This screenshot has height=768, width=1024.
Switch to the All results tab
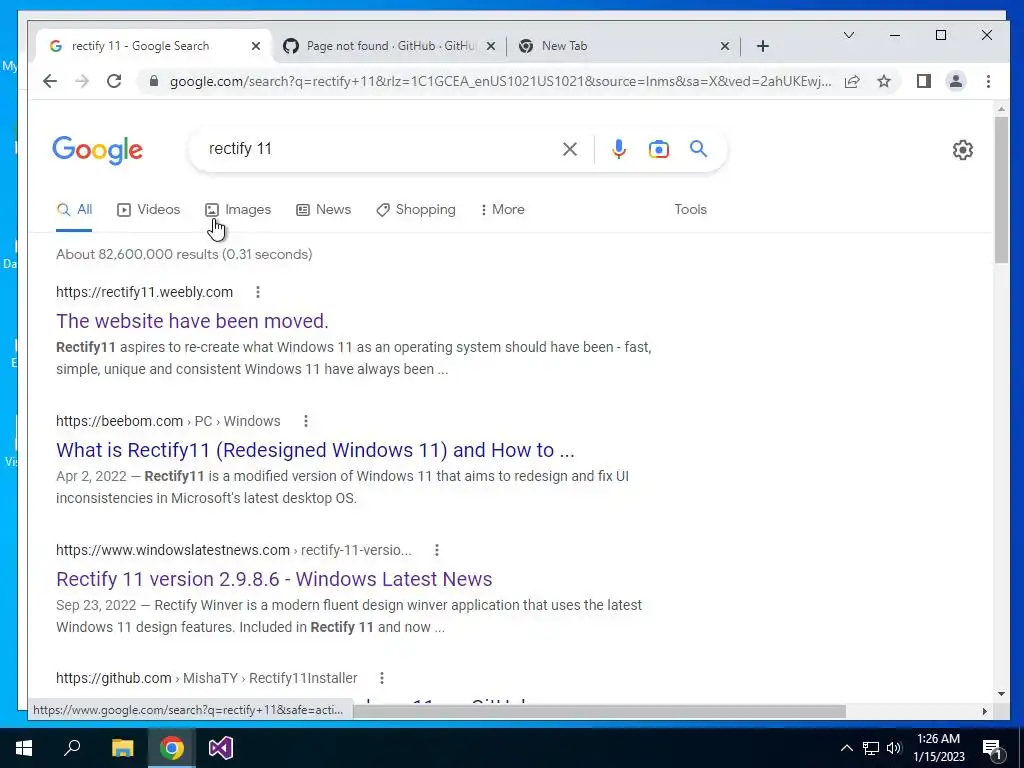tap(74, 210)
